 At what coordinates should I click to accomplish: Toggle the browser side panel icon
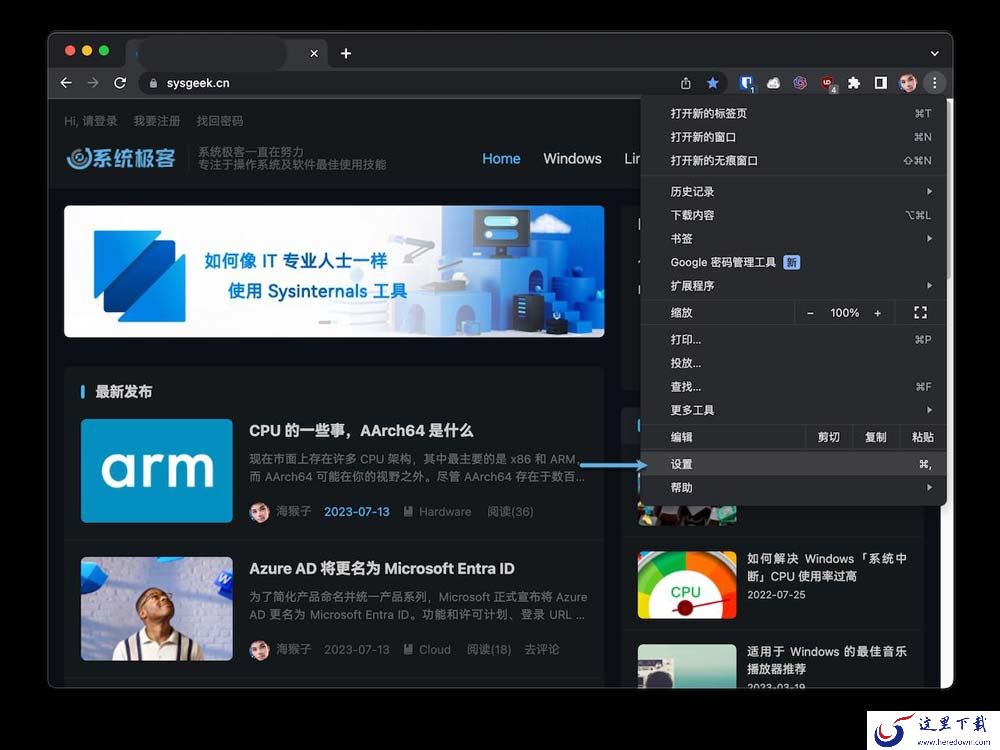point(880,83)
